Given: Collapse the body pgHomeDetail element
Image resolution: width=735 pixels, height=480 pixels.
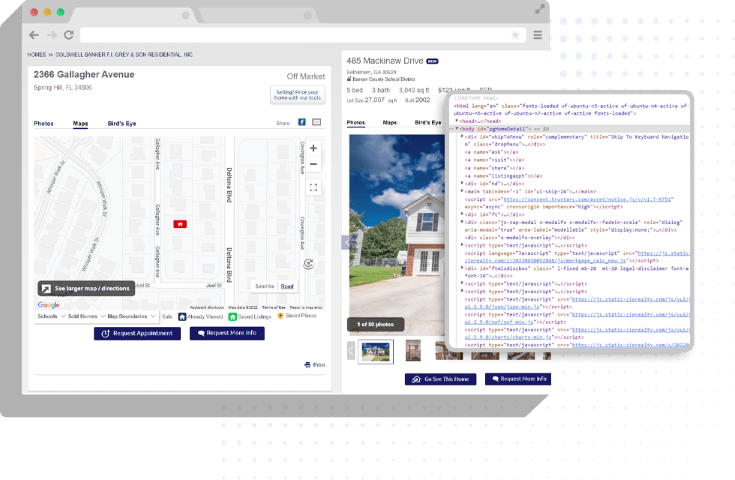Looking at the screenshot, I should (x=457, y=128).
